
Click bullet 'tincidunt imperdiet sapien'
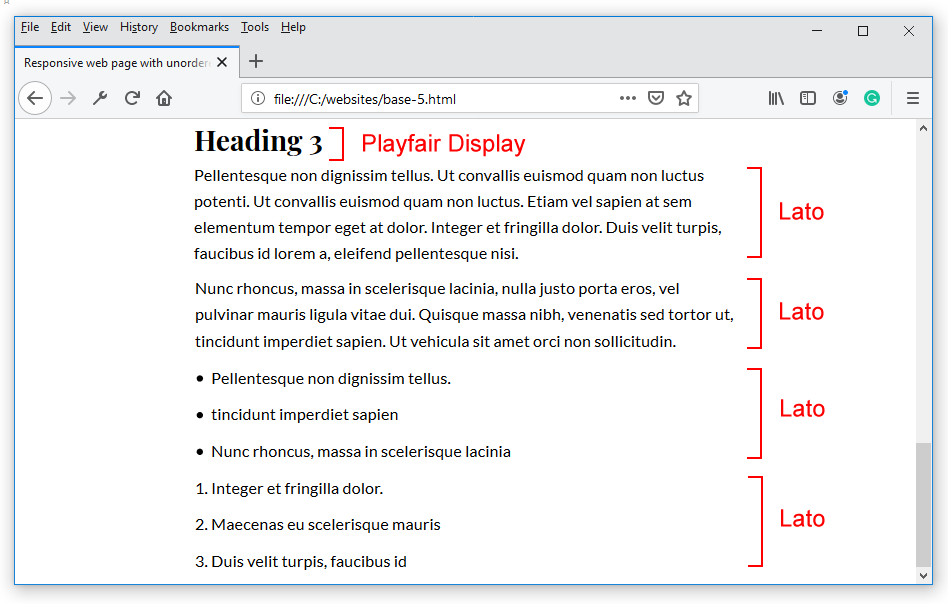305,415
